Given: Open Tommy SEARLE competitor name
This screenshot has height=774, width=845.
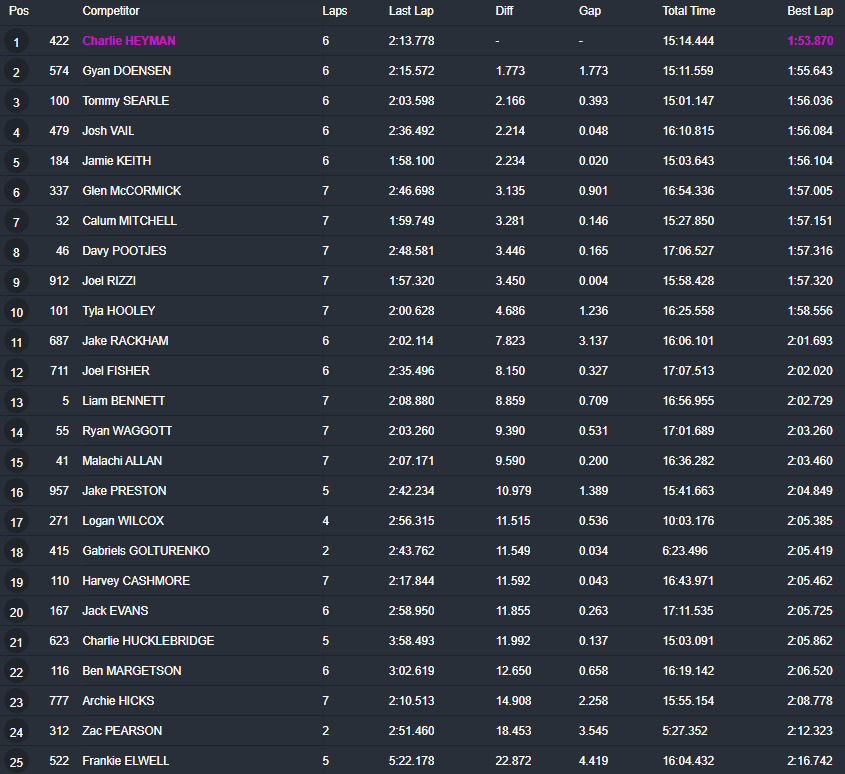Looking at the screenshot, I should click(125, 101).
